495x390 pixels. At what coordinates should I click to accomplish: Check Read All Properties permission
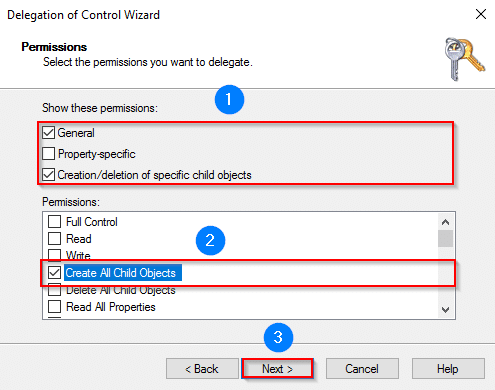pyautogui.click(x=55, y=307)
